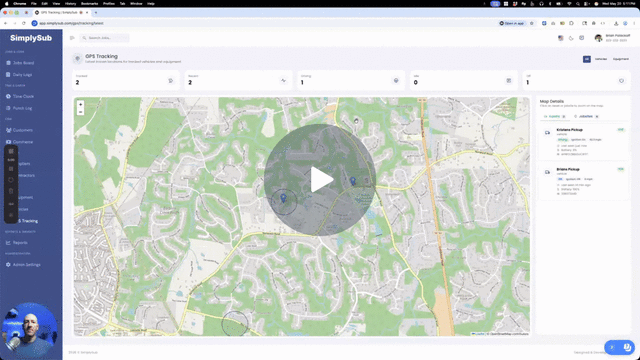
Task: Select Brians Pickup vehicle card
Action: pos(584,182)
